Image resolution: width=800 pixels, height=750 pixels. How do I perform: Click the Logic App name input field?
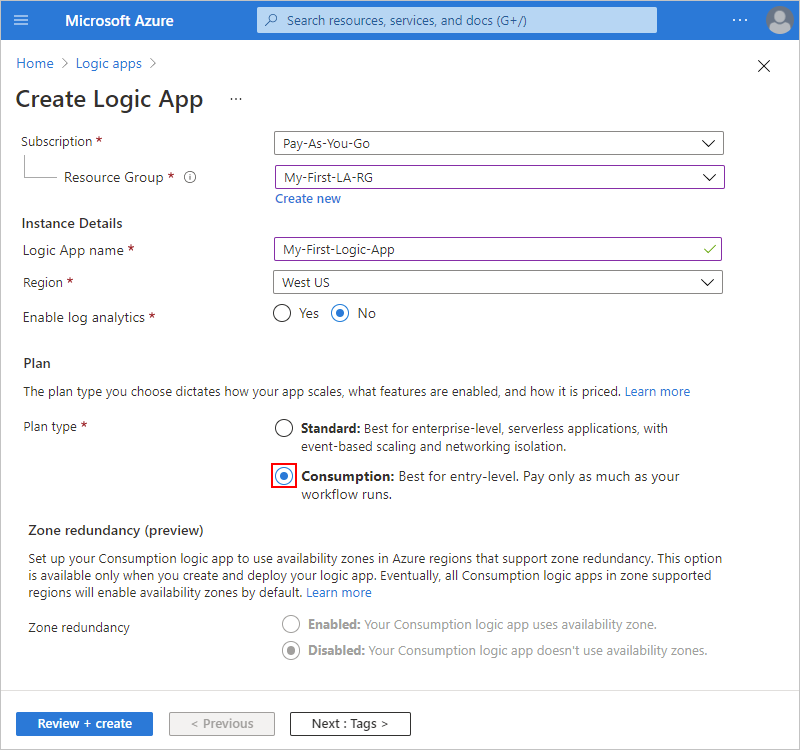(490, 249)
